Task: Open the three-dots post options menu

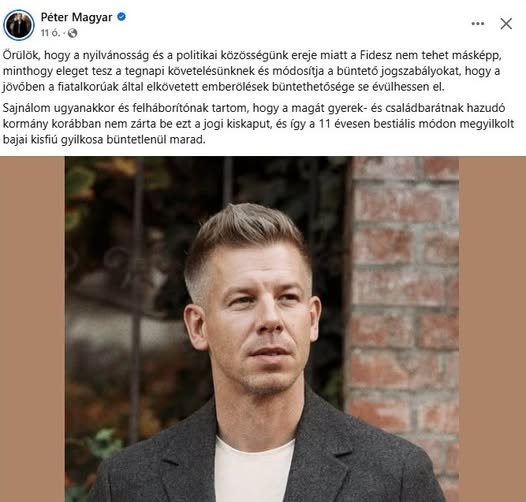Action: [478, 23]
